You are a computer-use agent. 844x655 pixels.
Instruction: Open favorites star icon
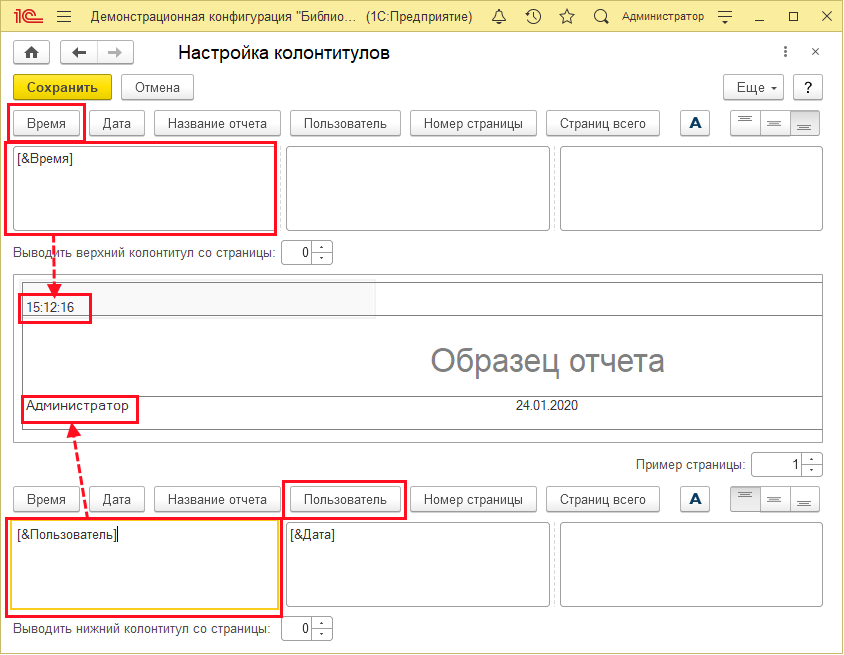pyautogui.click(x=567, y=17)
